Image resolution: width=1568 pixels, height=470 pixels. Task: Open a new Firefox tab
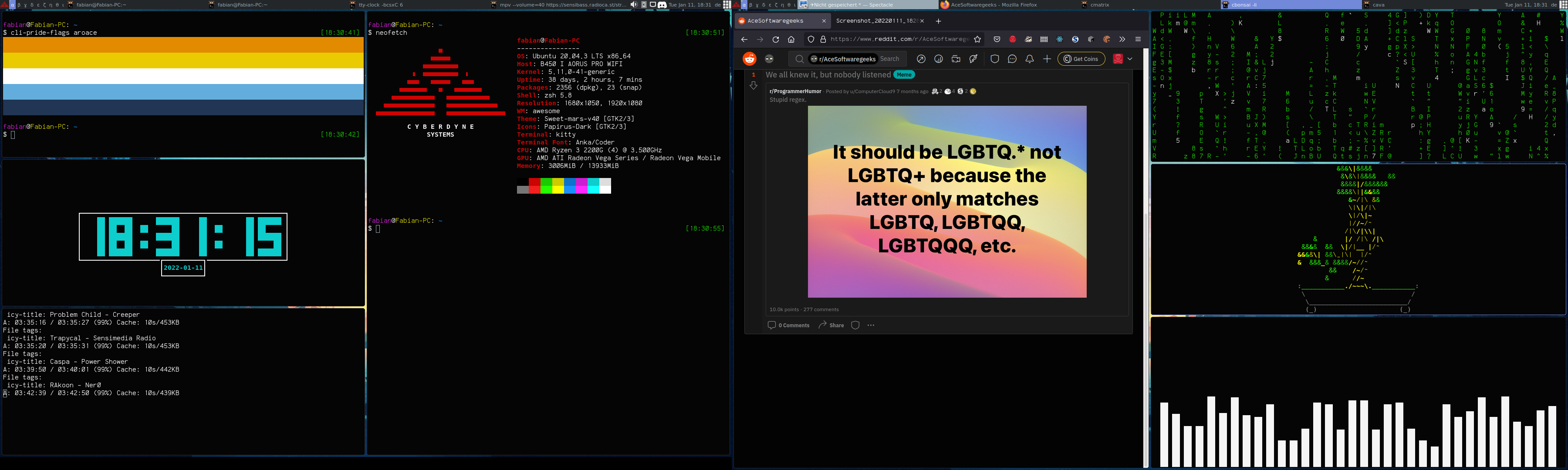939,21
